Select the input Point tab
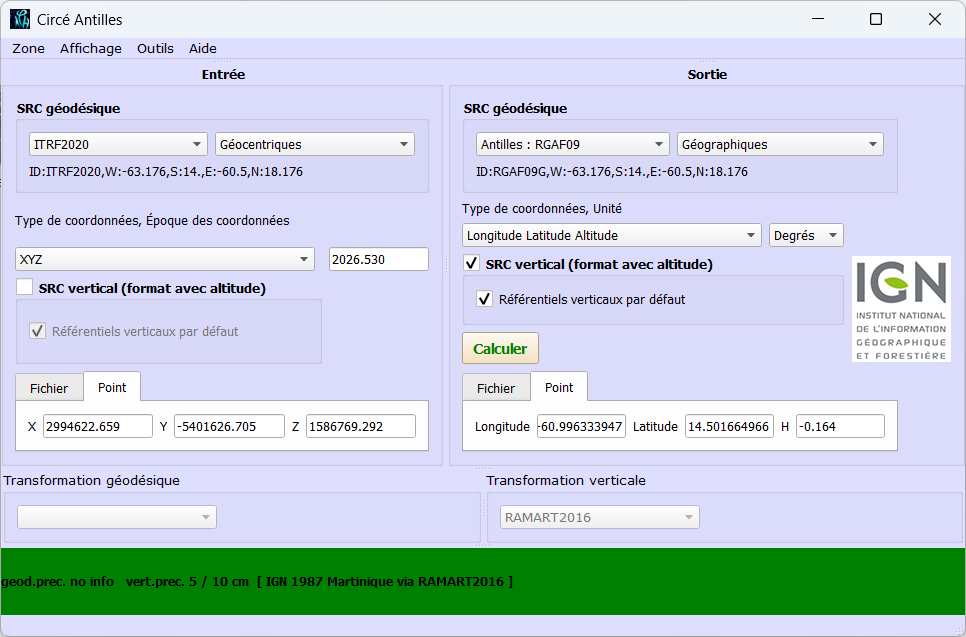This screenshot has height=637, width=966. [112, 387]
